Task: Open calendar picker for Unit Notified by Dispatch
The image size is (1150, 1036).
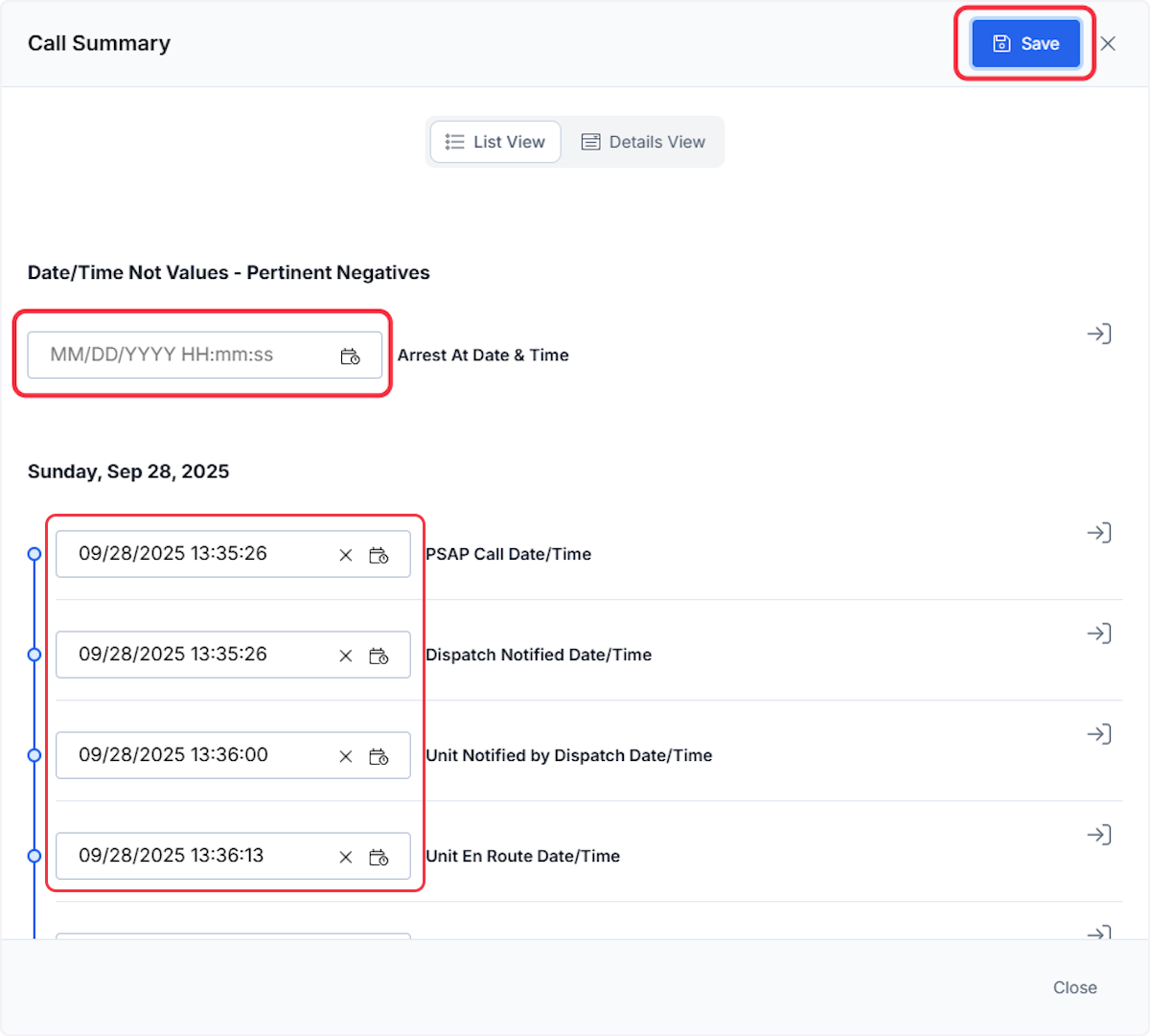Action: [379, 756]
